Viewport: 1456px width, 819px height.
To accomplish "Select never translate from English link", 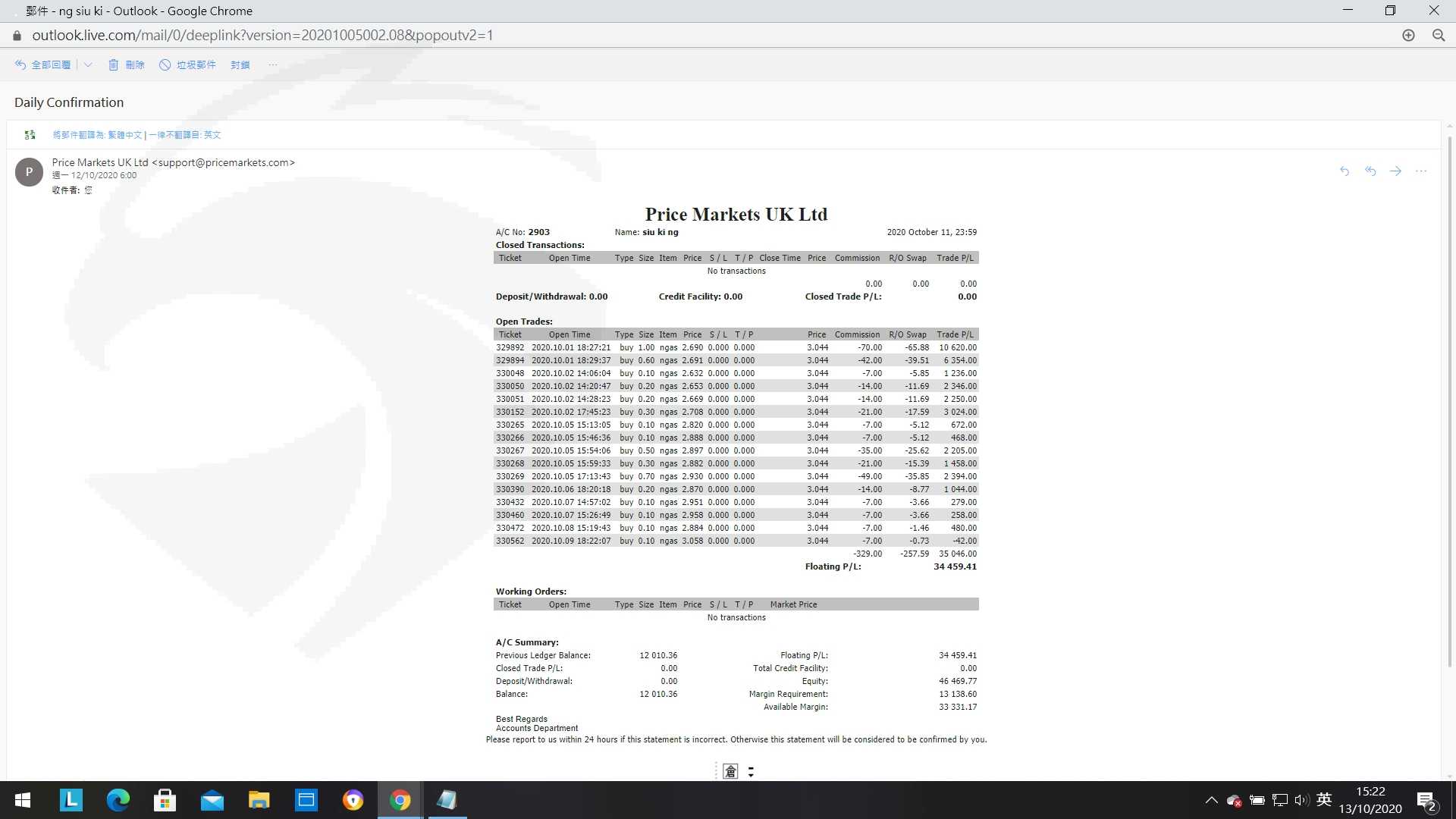I will 184,135.
